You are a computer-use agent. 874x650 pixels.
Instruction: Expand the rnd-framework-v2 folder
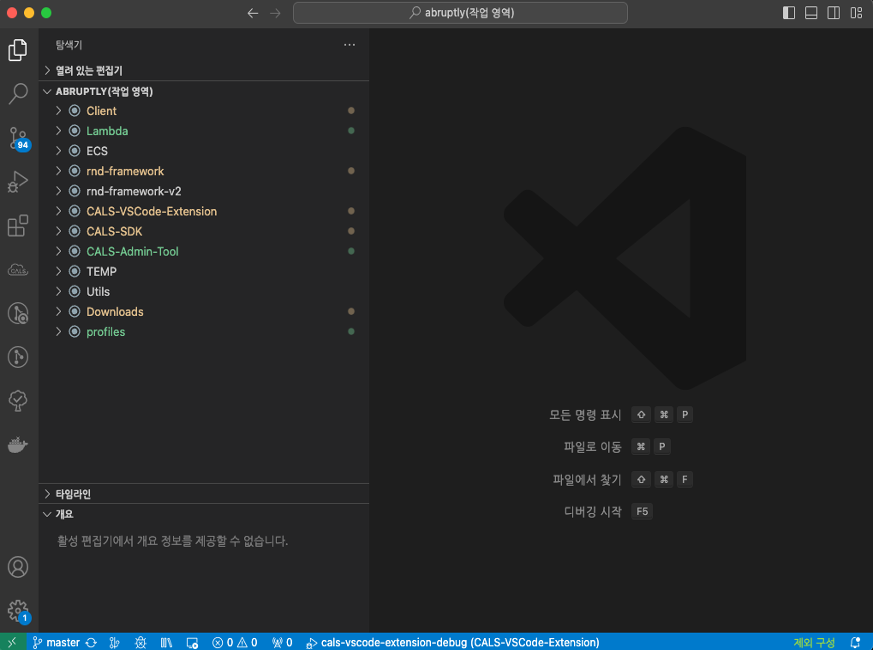[x=59, y=191]
